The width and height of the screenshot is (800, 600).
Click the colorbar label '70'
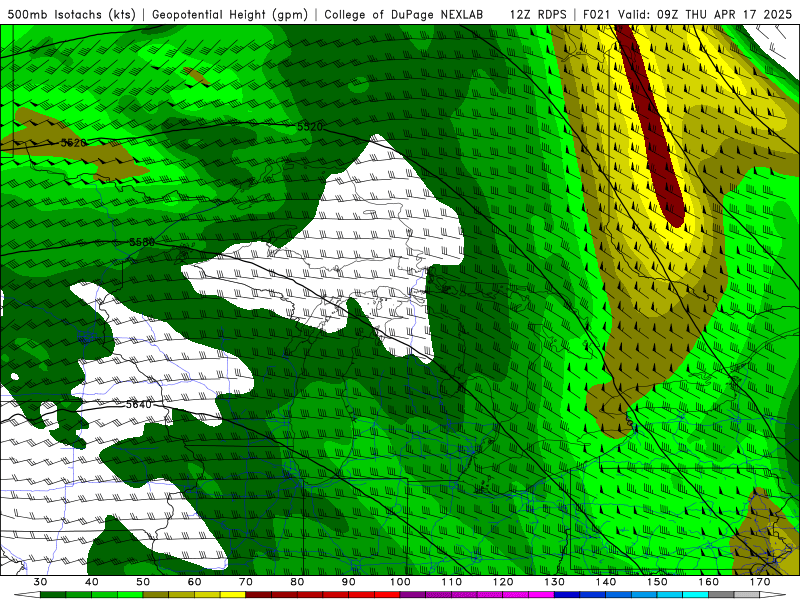click(246, 582)
